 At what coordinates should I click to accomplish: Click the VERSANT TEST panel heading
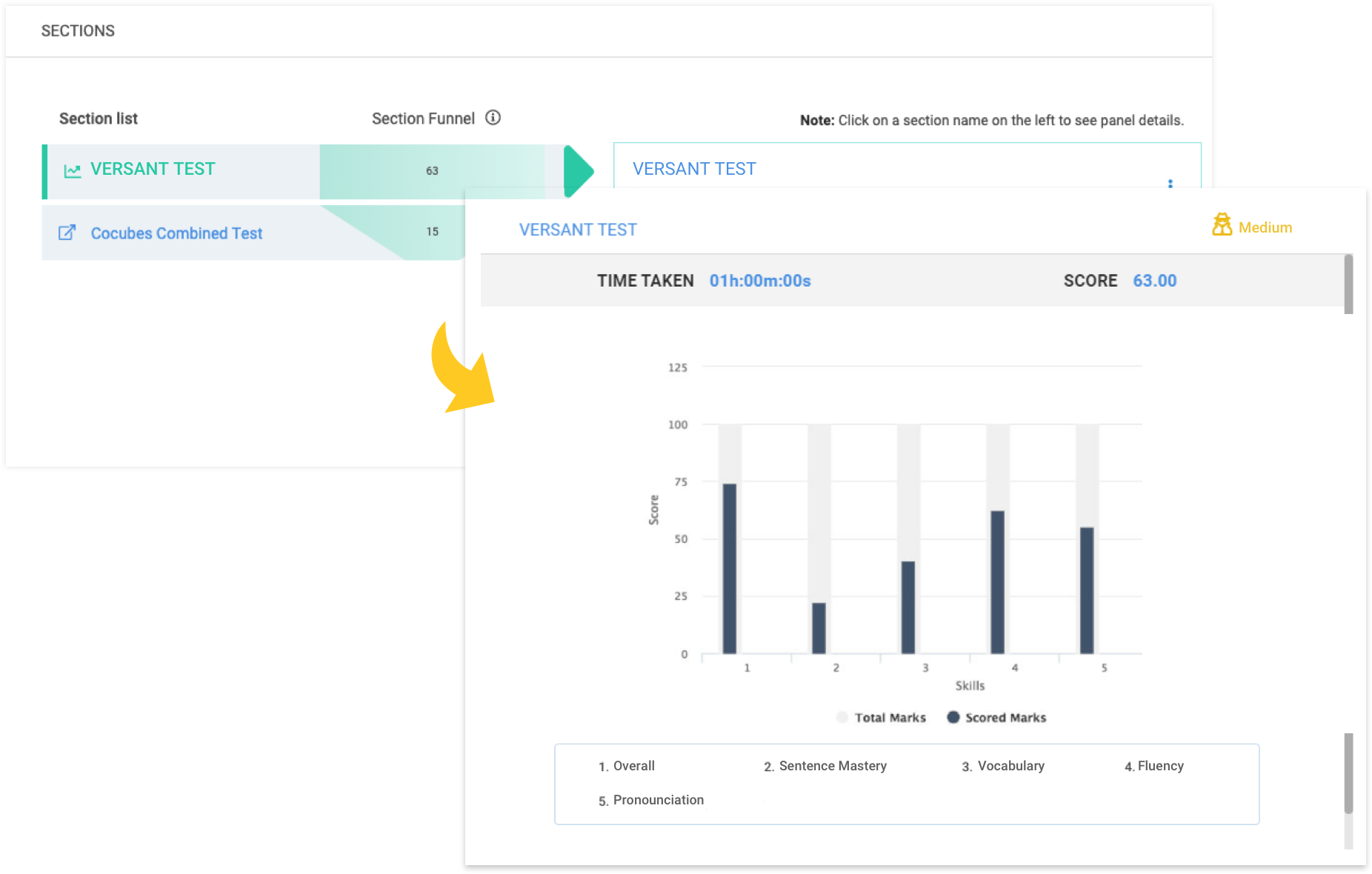(694, 169)
